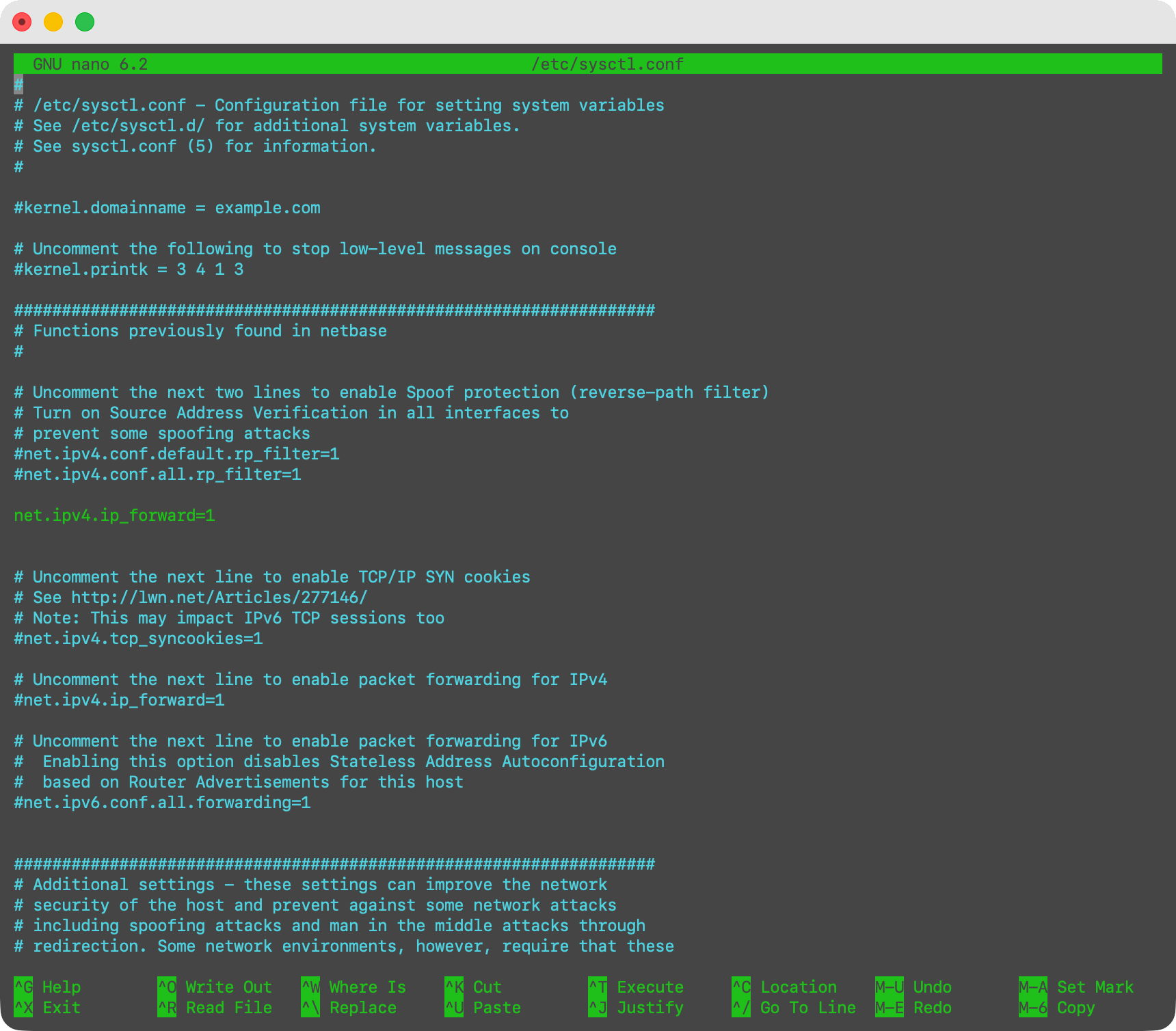Click the ^C Location shortcut
Image resolution: width=1176 pixels, height=1031 pixels.
(784, 987)
